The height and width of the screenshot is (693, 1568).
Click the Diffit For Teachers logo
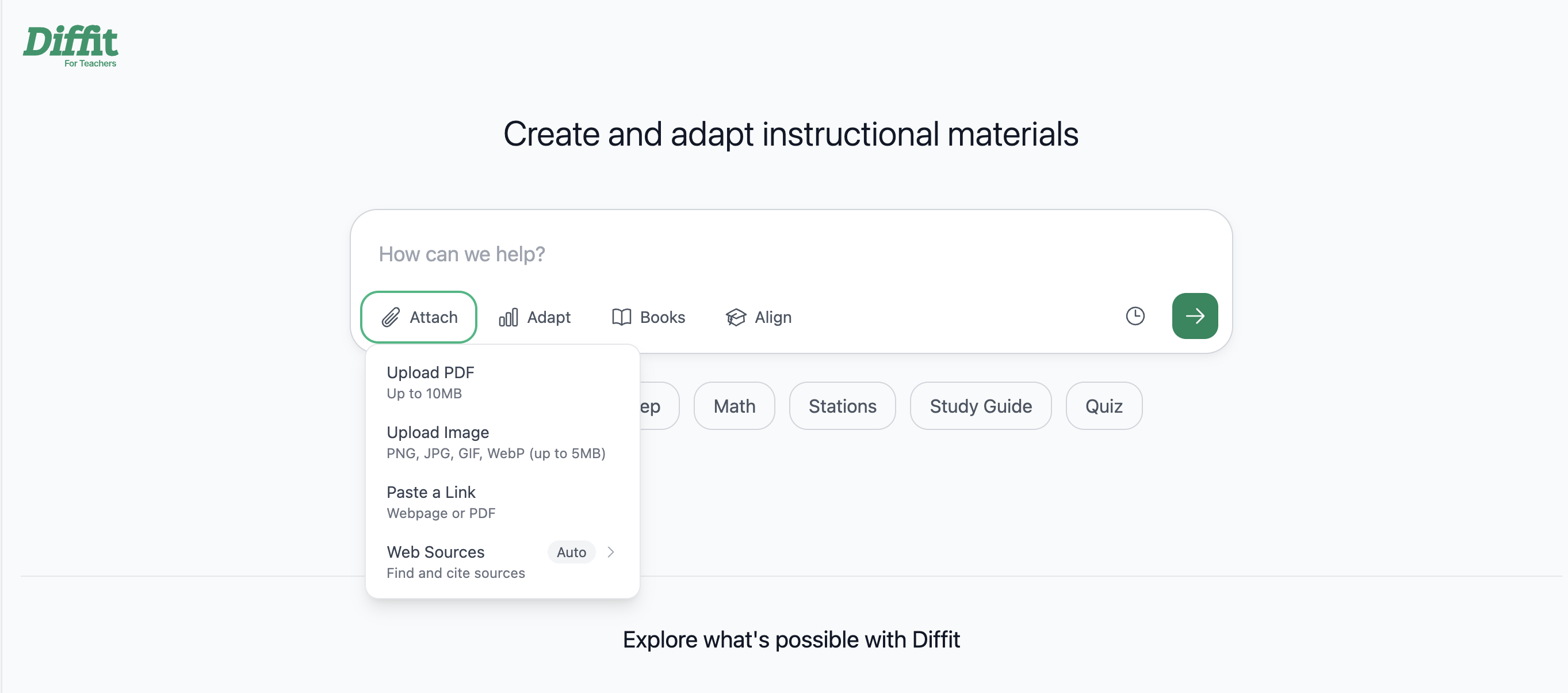click(71, 45)
